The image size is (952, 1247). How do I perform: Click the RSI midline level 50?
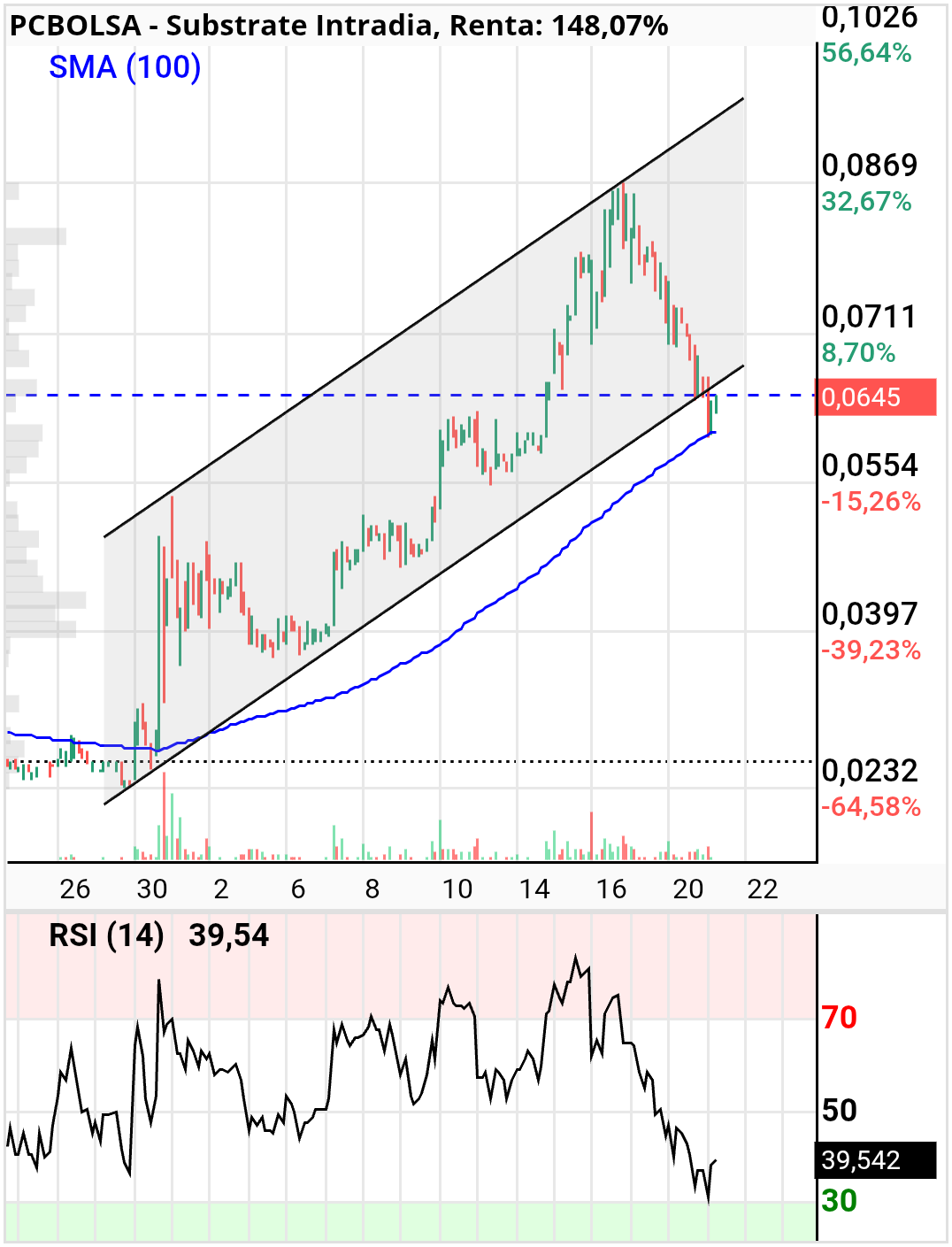coord(840,1110)
